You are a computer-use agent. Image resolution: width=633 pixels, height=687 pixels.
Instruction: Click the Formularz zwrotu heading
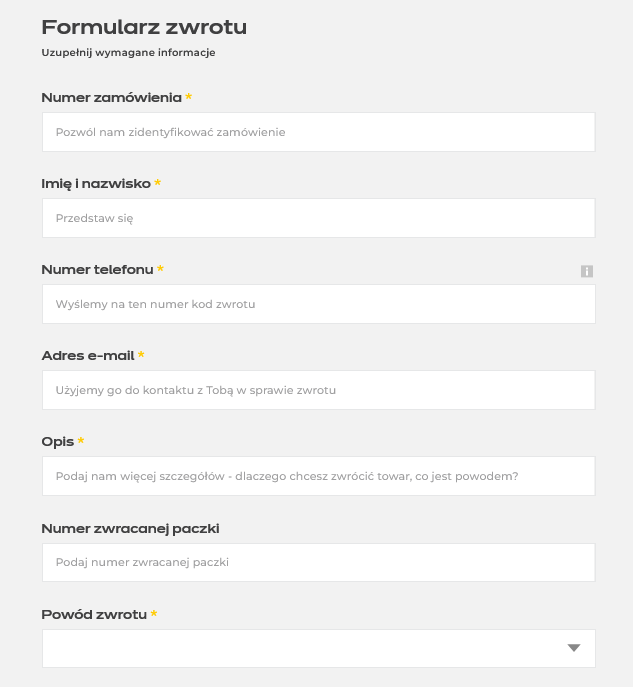coord(144,27)
